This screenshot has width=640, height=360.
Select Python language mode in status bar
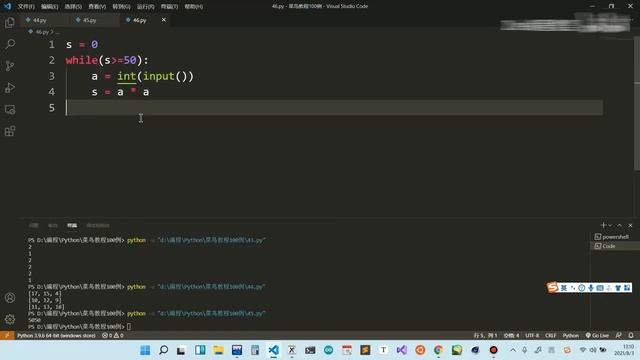point(571,336)
